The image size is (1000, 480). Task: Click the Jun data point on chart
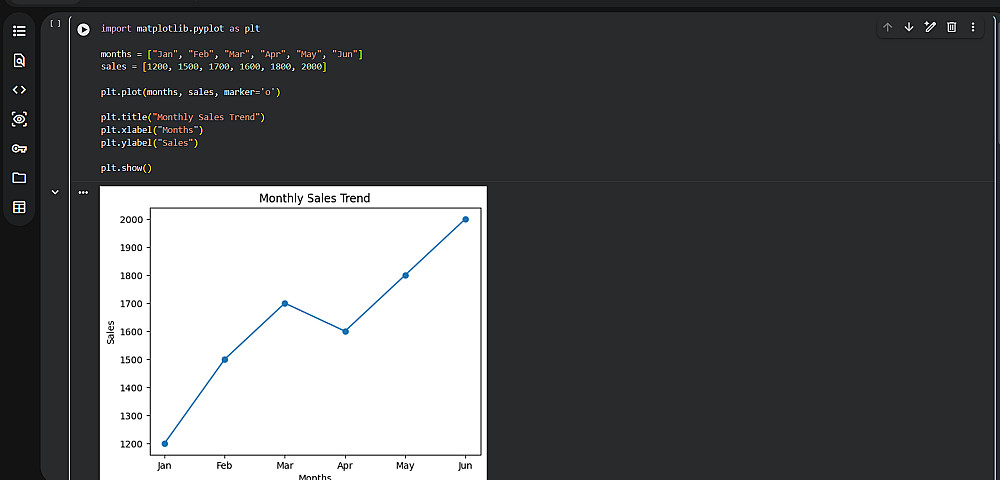coord(465,219)
